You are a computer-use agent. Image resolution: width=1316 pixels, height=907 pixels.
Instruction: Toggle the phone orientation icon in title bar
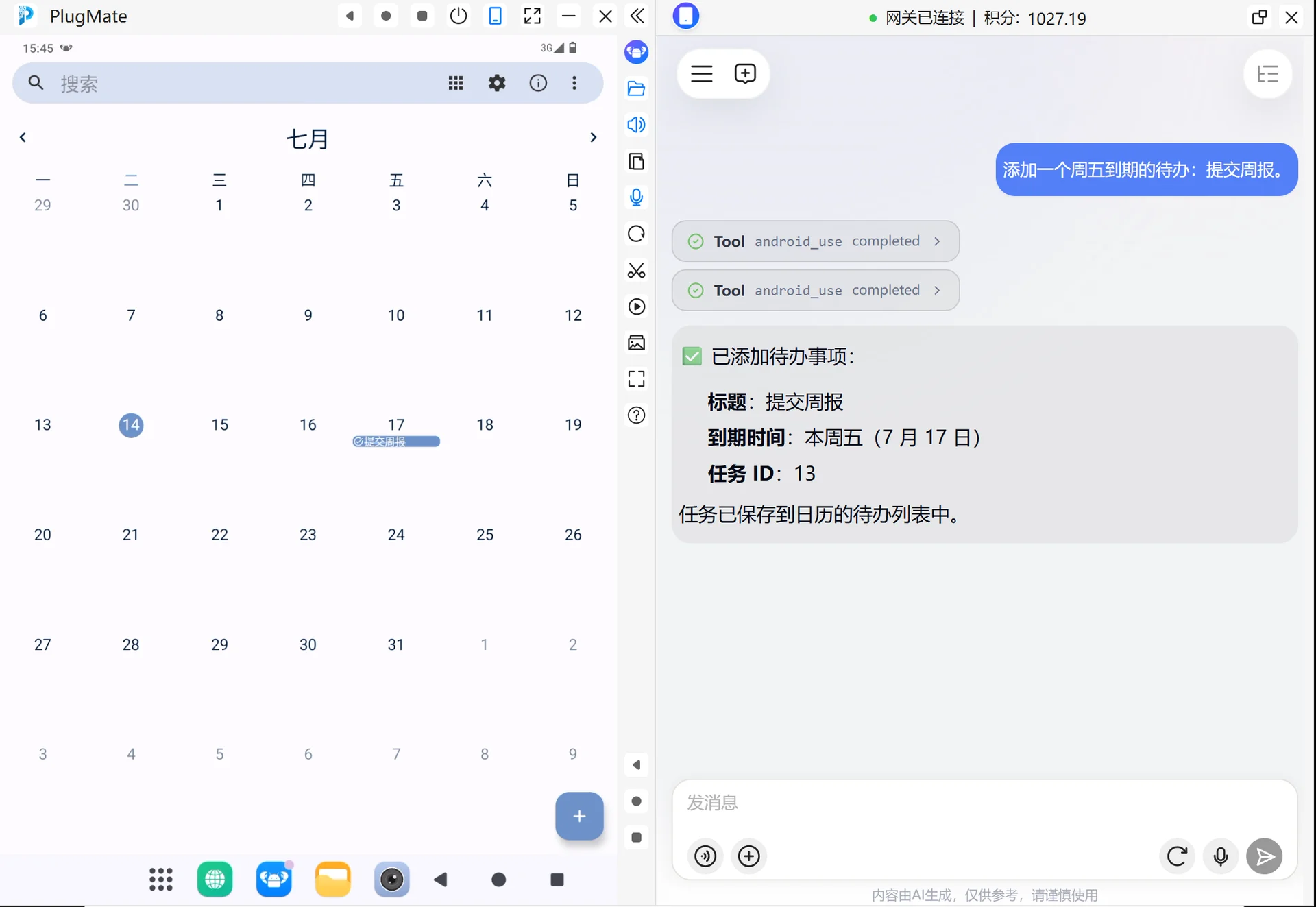[495, 16]
